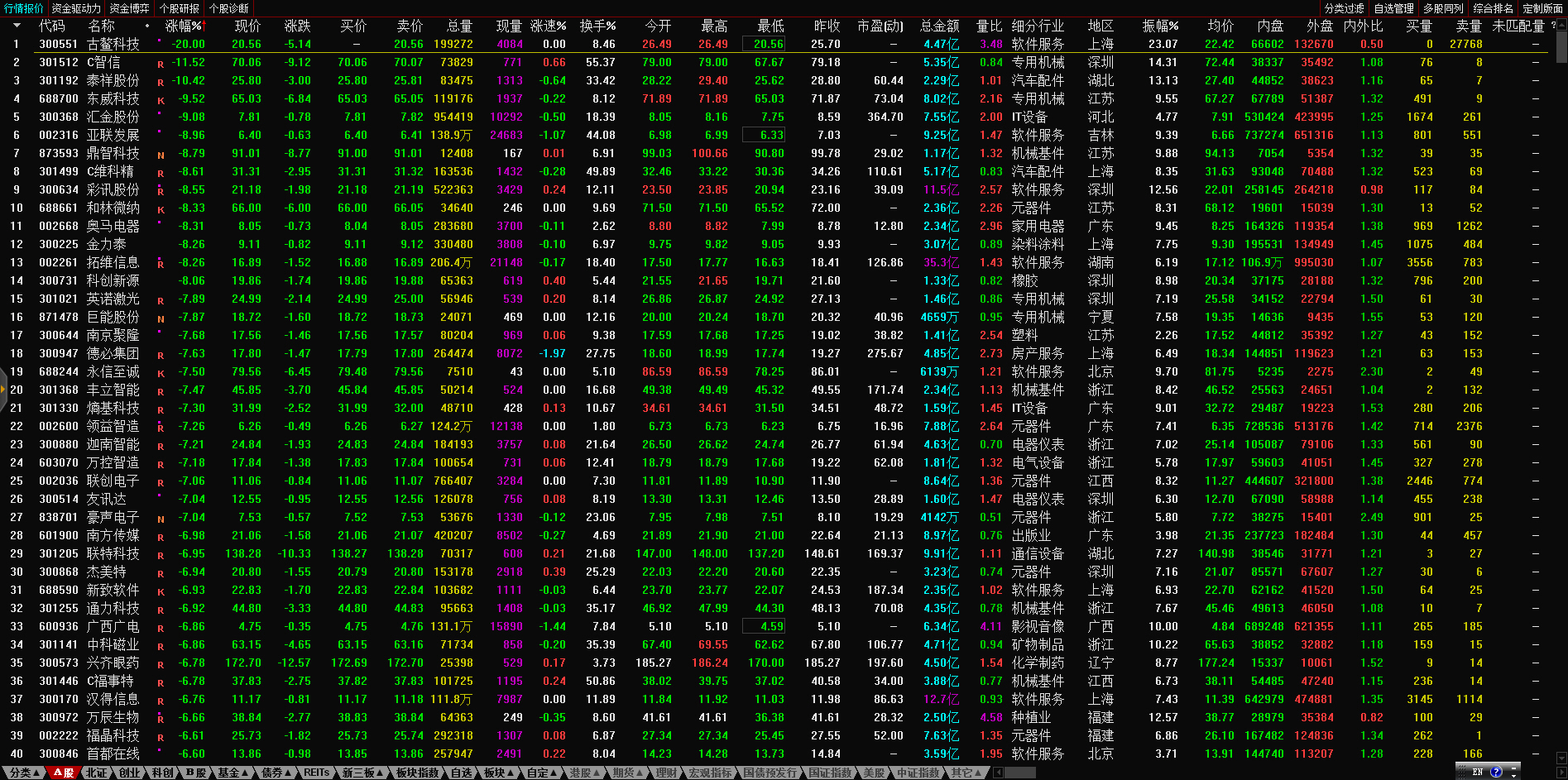This screenshot has width=1568, height=780.
Task: Click the 定制版面 button
Action: point(1542,8)
